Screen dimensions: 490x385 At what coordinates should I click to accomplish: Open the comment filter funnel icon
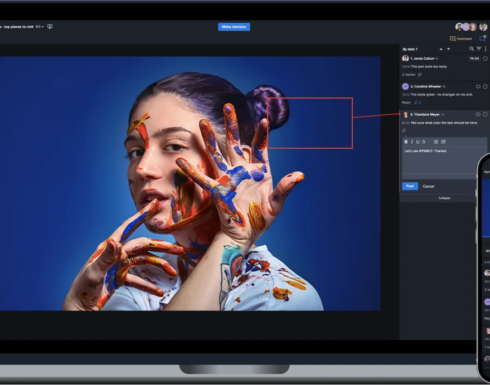[479, 49]
